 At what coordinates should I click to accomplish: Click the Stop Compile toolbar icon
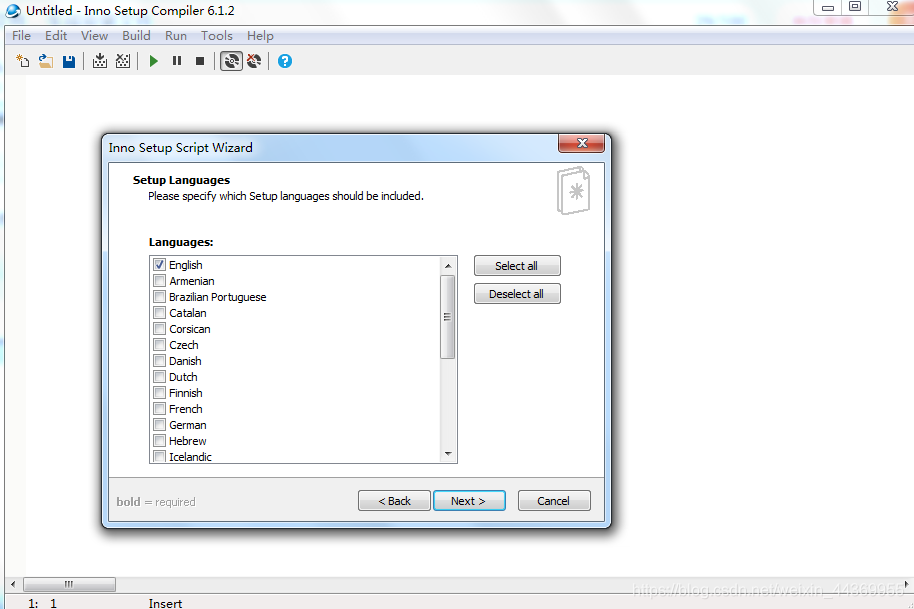123,61
